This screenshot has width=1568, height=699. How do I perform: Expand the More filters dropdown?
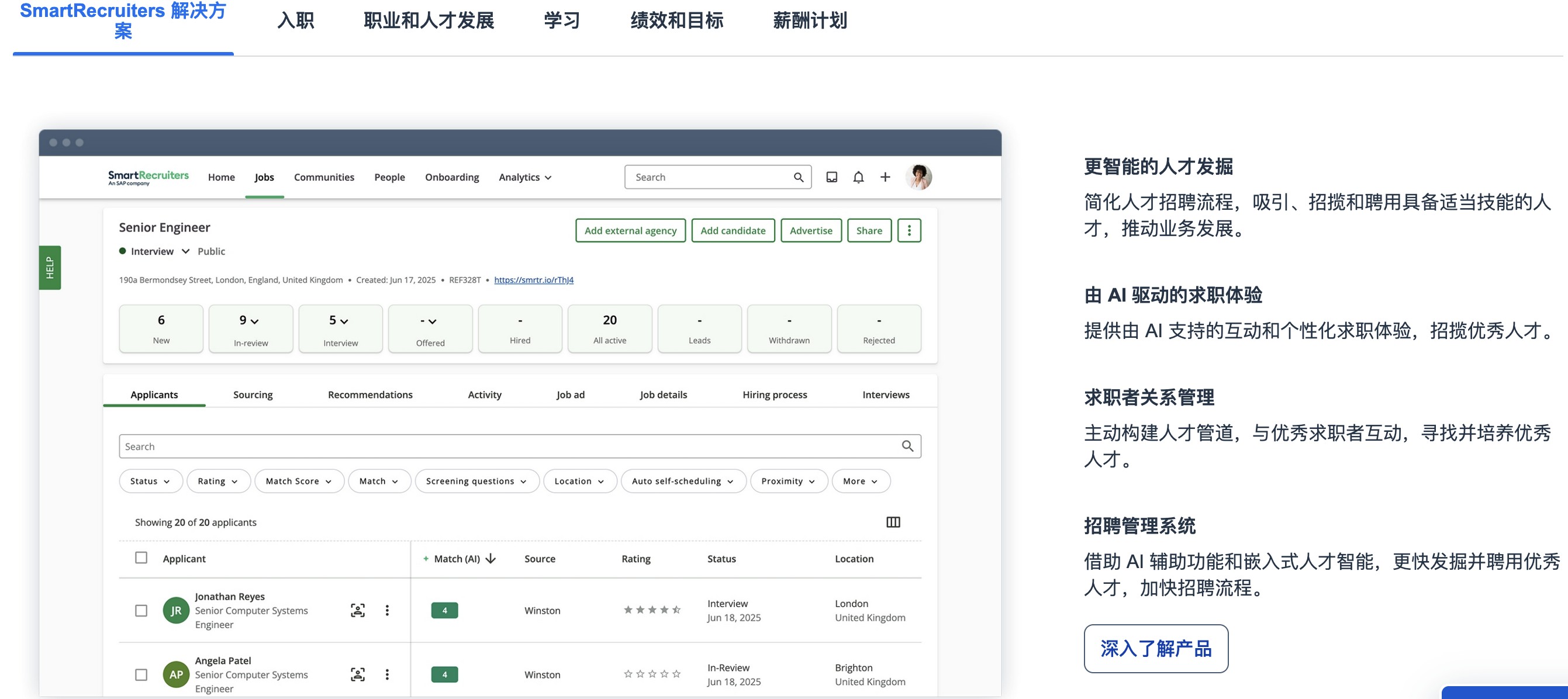pyautogui.click(x=861, y=480)
